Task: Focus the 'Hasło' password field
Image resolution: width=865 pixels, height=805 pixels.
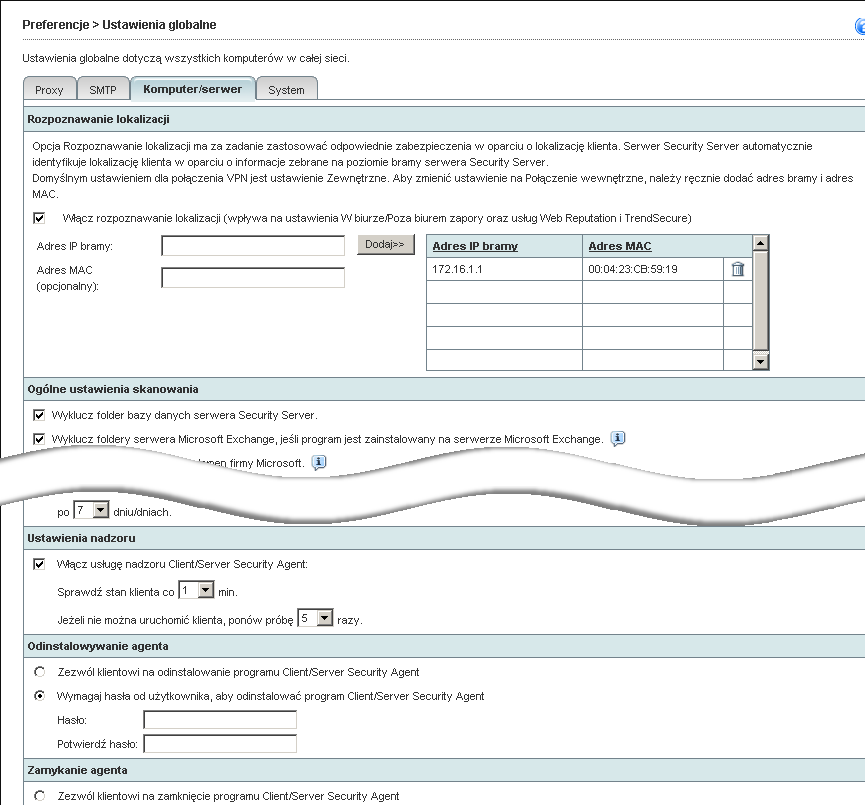Action: 220,719
